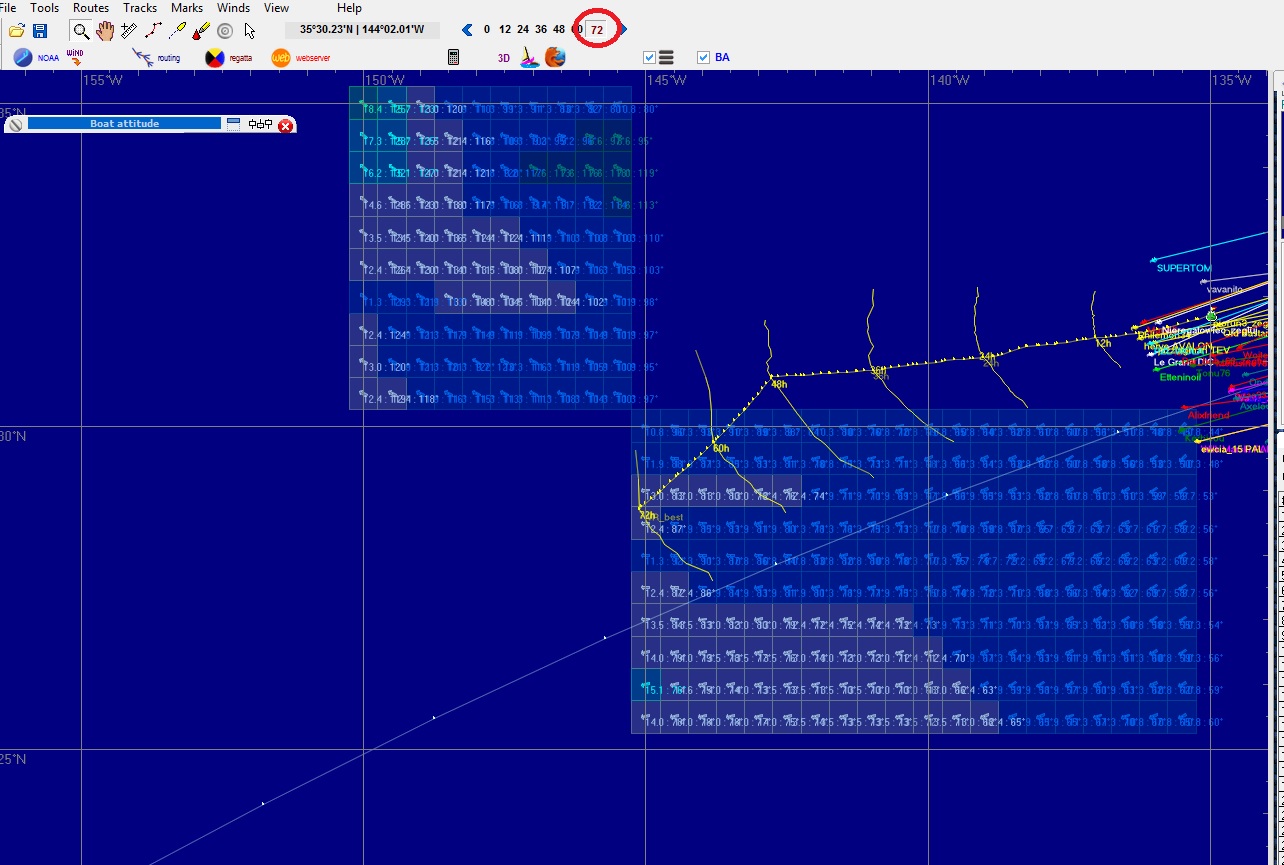This screenshot has height=865, width=1284.
Task: Select the route drawing tool
Action: pos(154,30)
